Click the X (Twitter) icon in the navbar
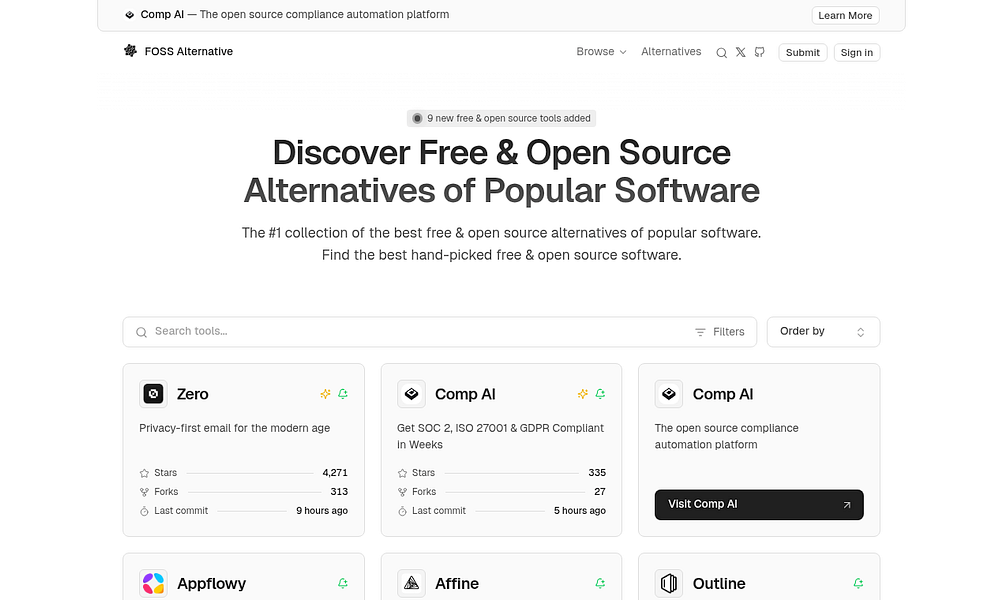 coord(740,51)
